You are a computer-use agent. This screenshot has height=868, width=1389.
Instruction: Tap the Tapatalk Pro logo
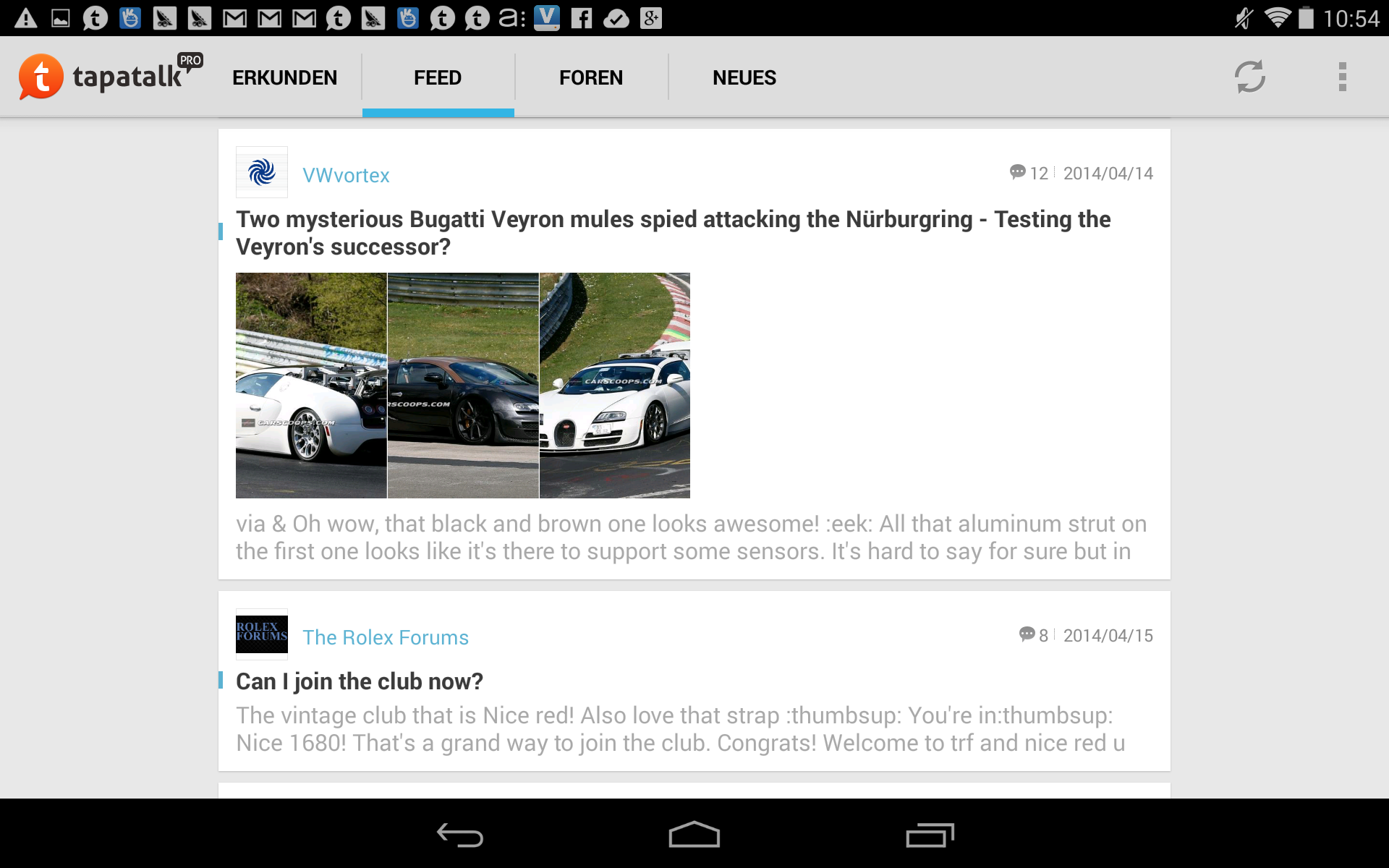point(109,77)
